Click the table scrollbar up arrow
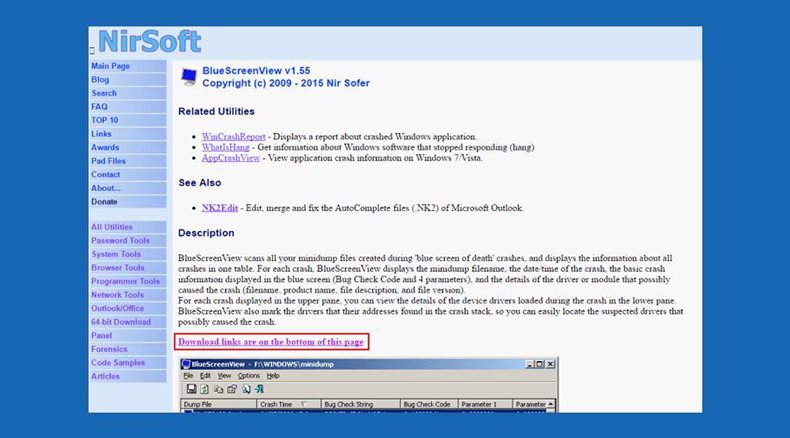The image size is (790, 438). tap(551, 404)
